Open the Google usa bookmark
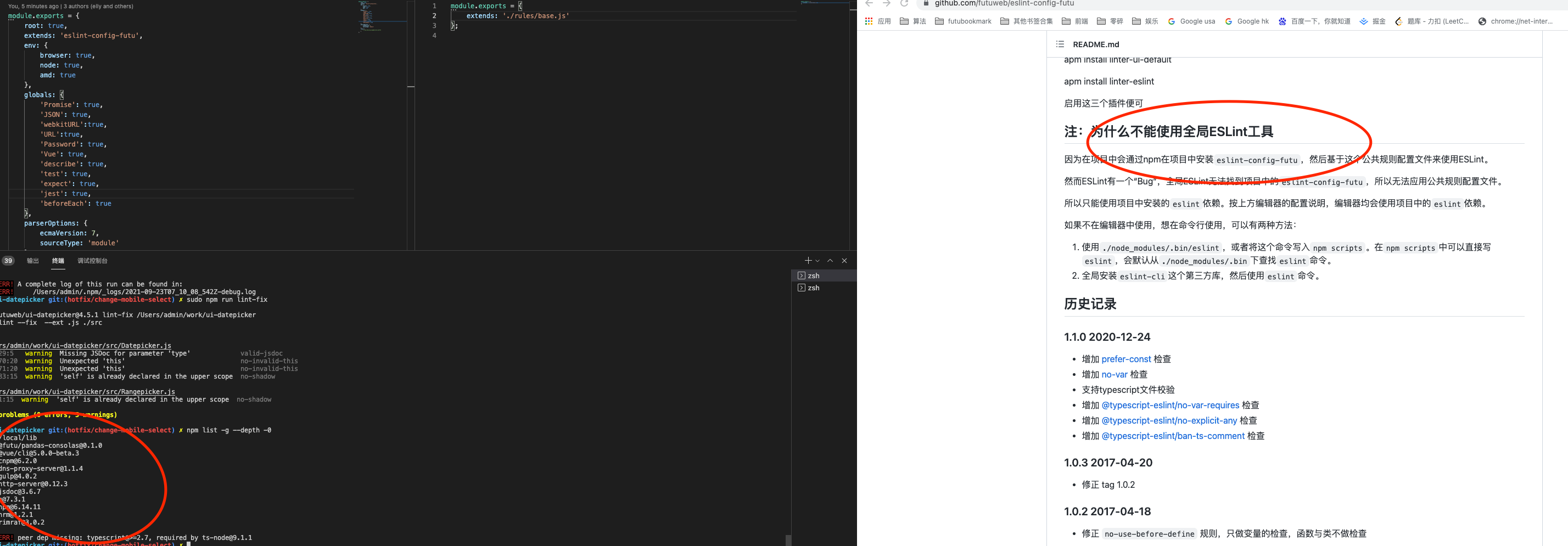 click(x=1191, y=21)
